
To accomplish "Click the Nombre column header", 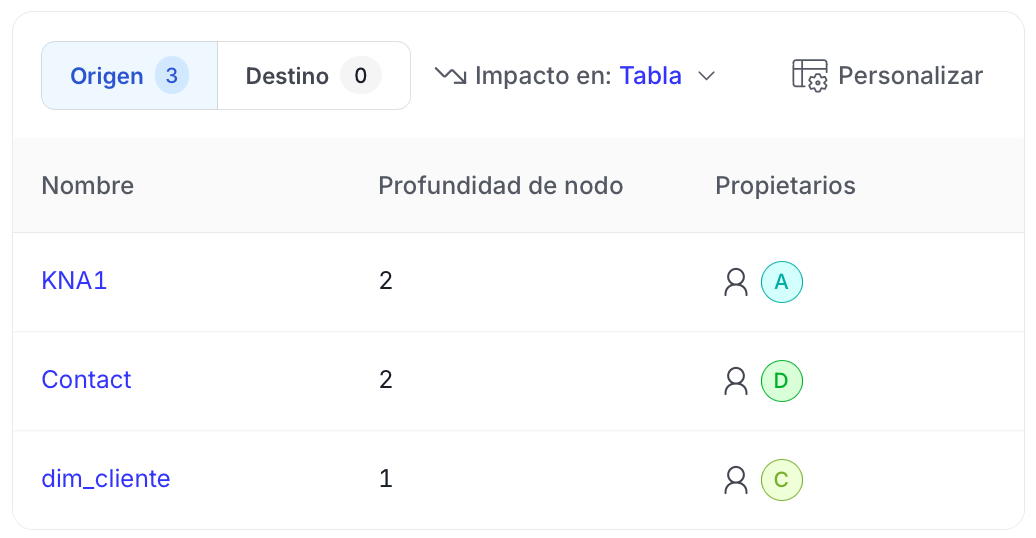I will (88, 185).
